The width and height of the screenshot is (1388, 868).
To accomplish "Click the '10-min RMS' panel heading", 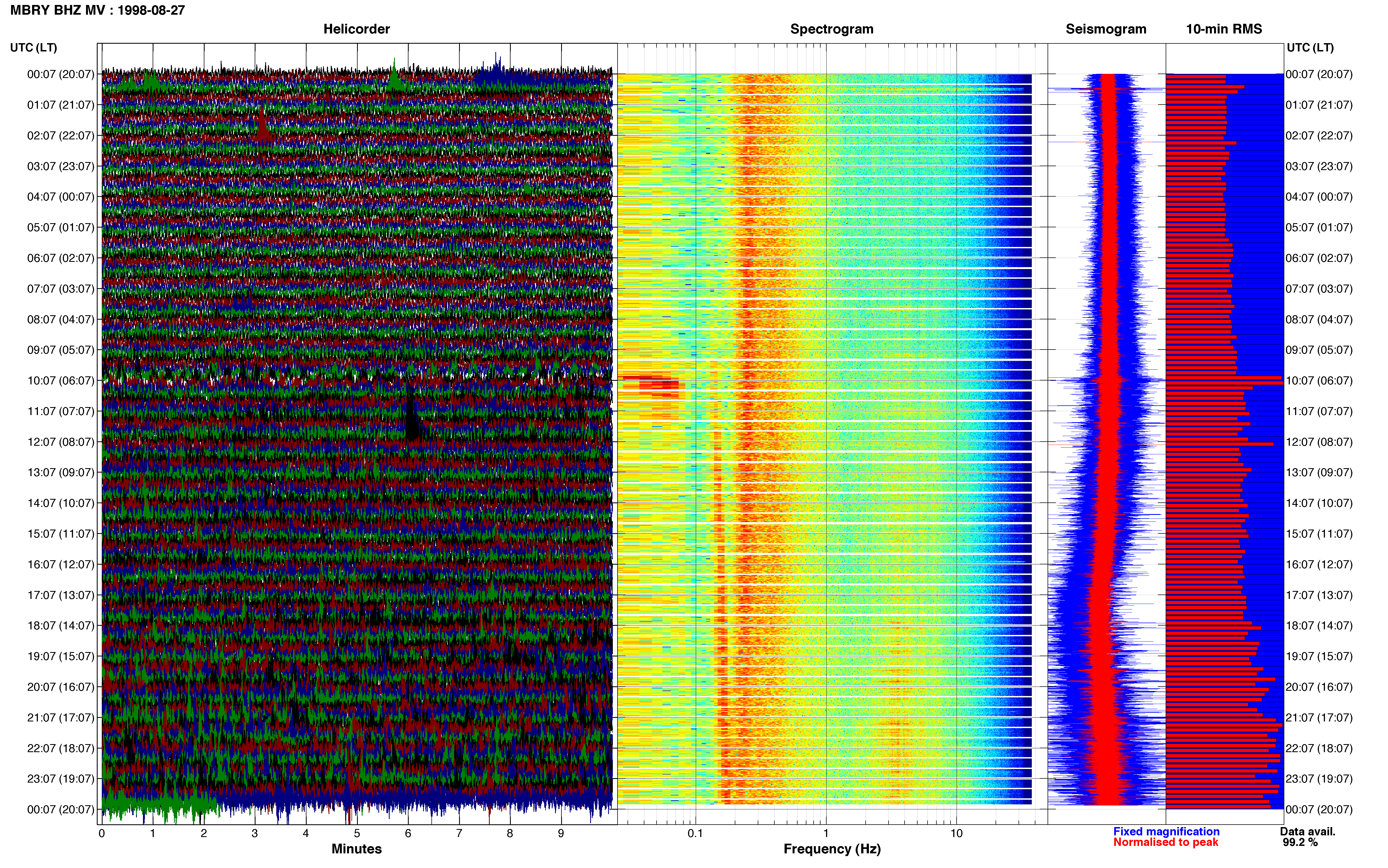I will (1224, 29).
